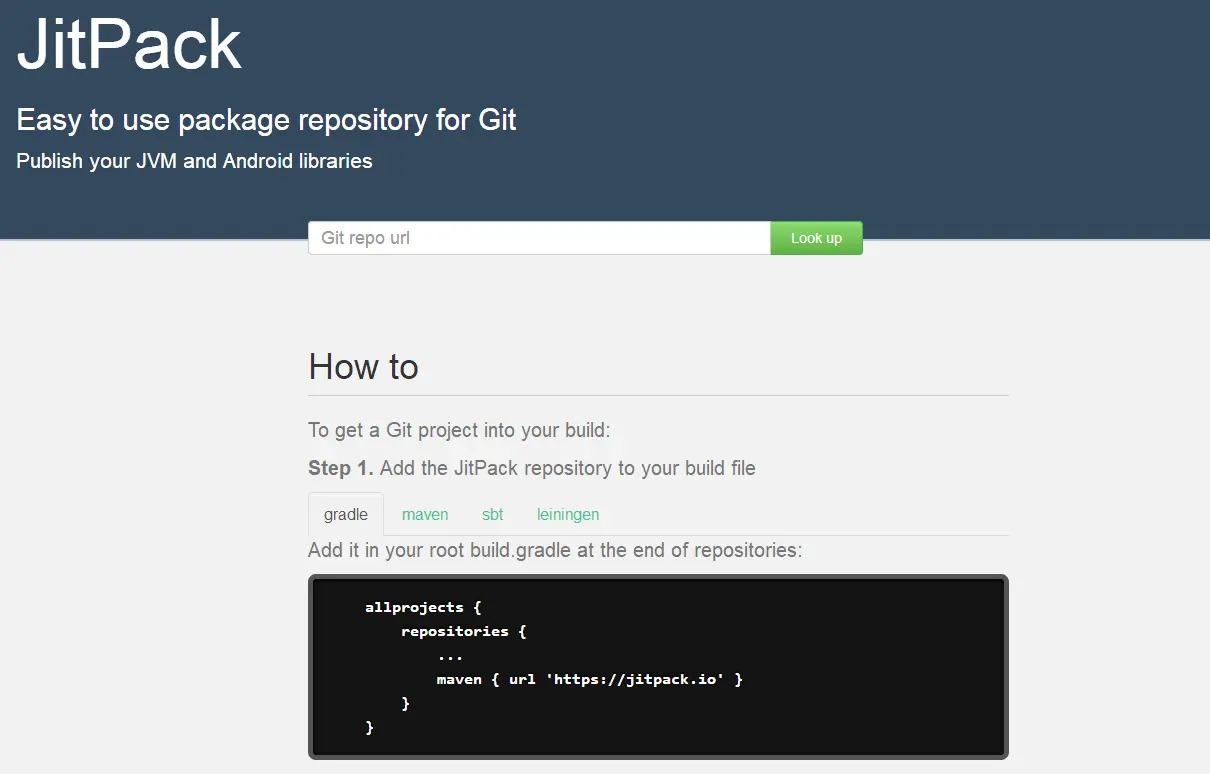
Task: Open the sbt tab
Action: [x=492, y=514]
